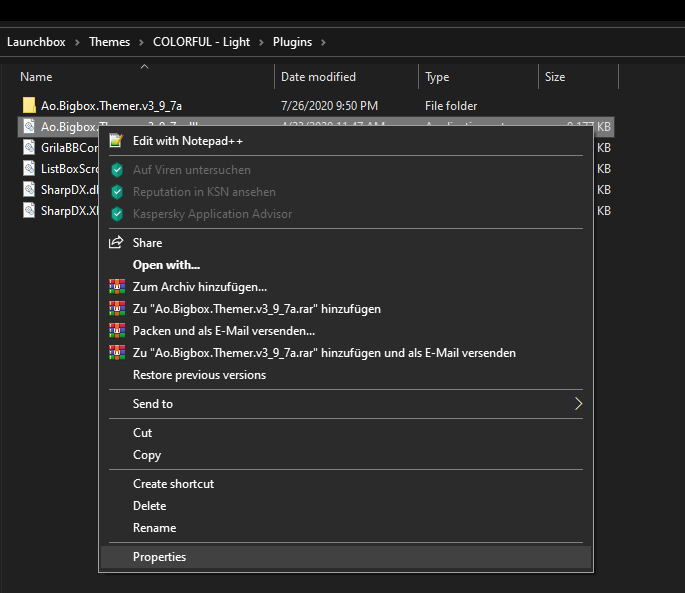685x593 pixels.
Task: Select Restore previous versions
Action: [x=346, y=375]
